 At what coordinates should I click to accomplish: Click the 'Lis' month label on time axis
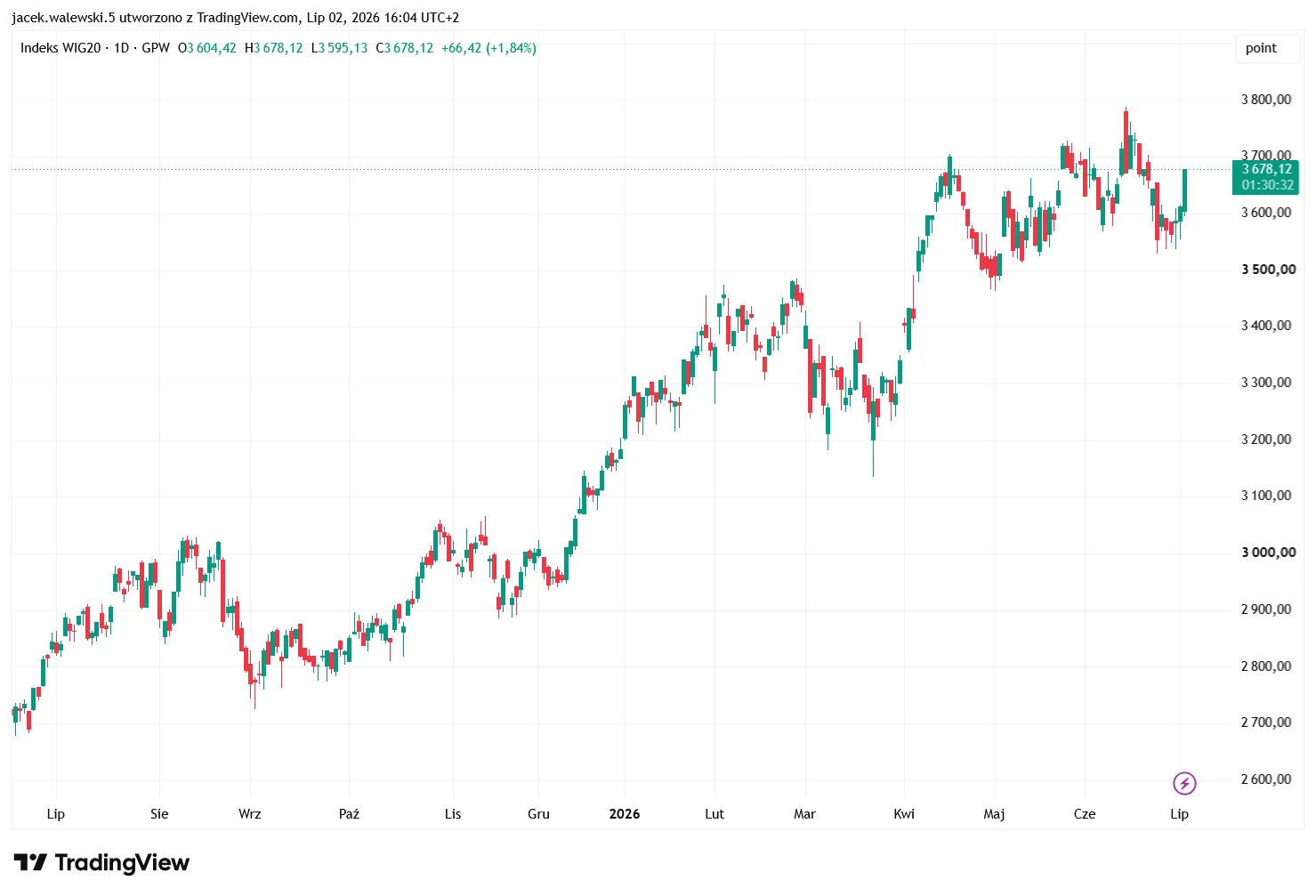[x=453, y=814]
